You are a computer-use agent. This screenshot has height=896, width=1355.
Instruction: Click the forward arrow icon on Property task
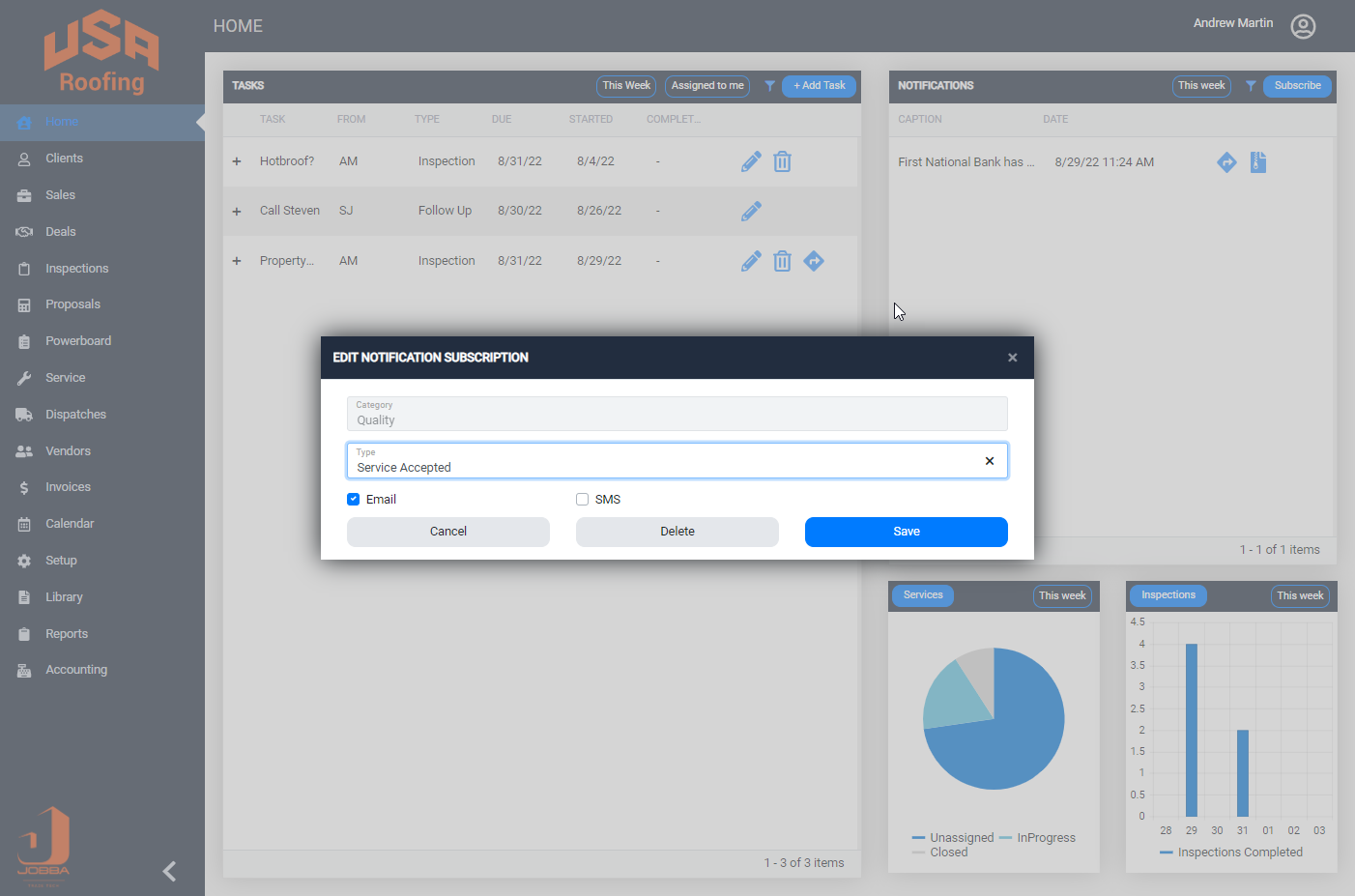click(x=814, y=261)
